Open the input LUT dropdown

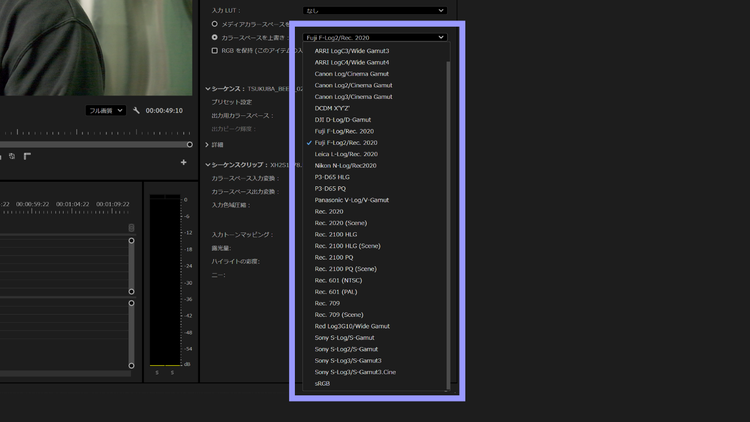tap(374, 11)
